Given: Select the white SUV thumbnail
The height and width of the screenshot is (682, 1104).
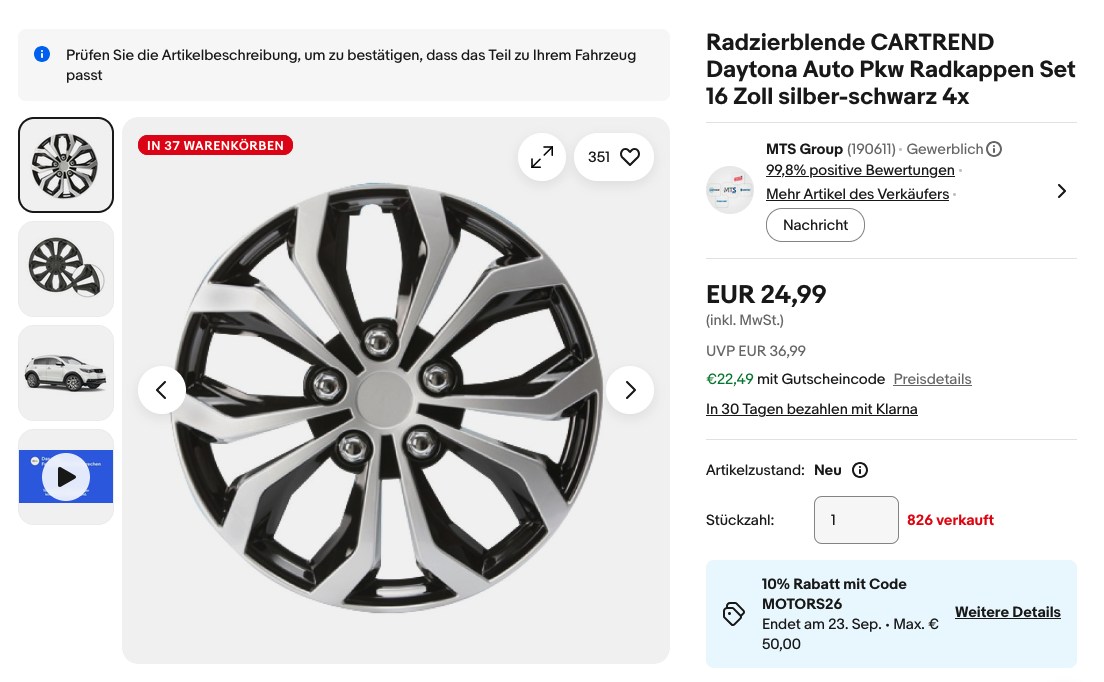Looking at the screenshot, I should pyautogui.click(x=66, y=374).
